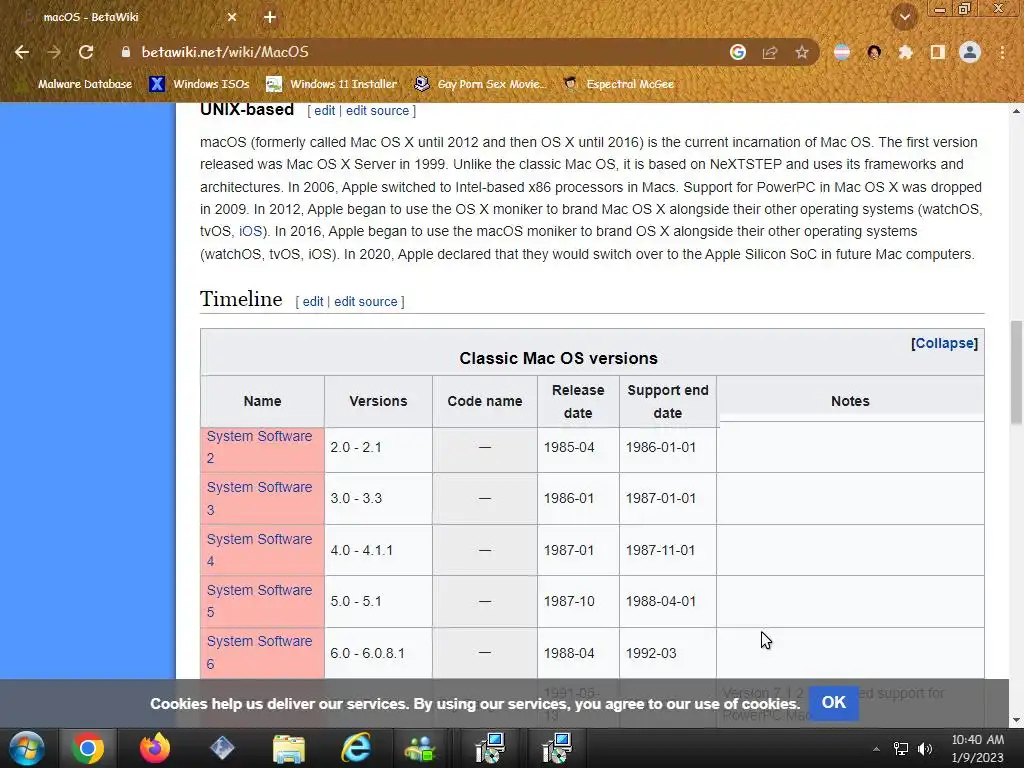Image resolution: width=1024 pixels, height=768 pixels.
Task: Open the two-people taskbar application
Action: (x=421, y=748)
